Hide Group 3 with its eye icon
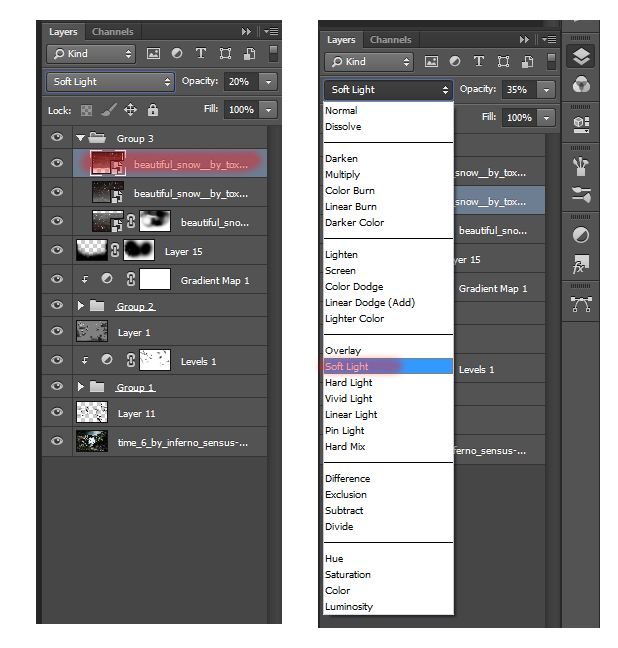Viewport: 618px width, 648px height. [x=57, y=137]
